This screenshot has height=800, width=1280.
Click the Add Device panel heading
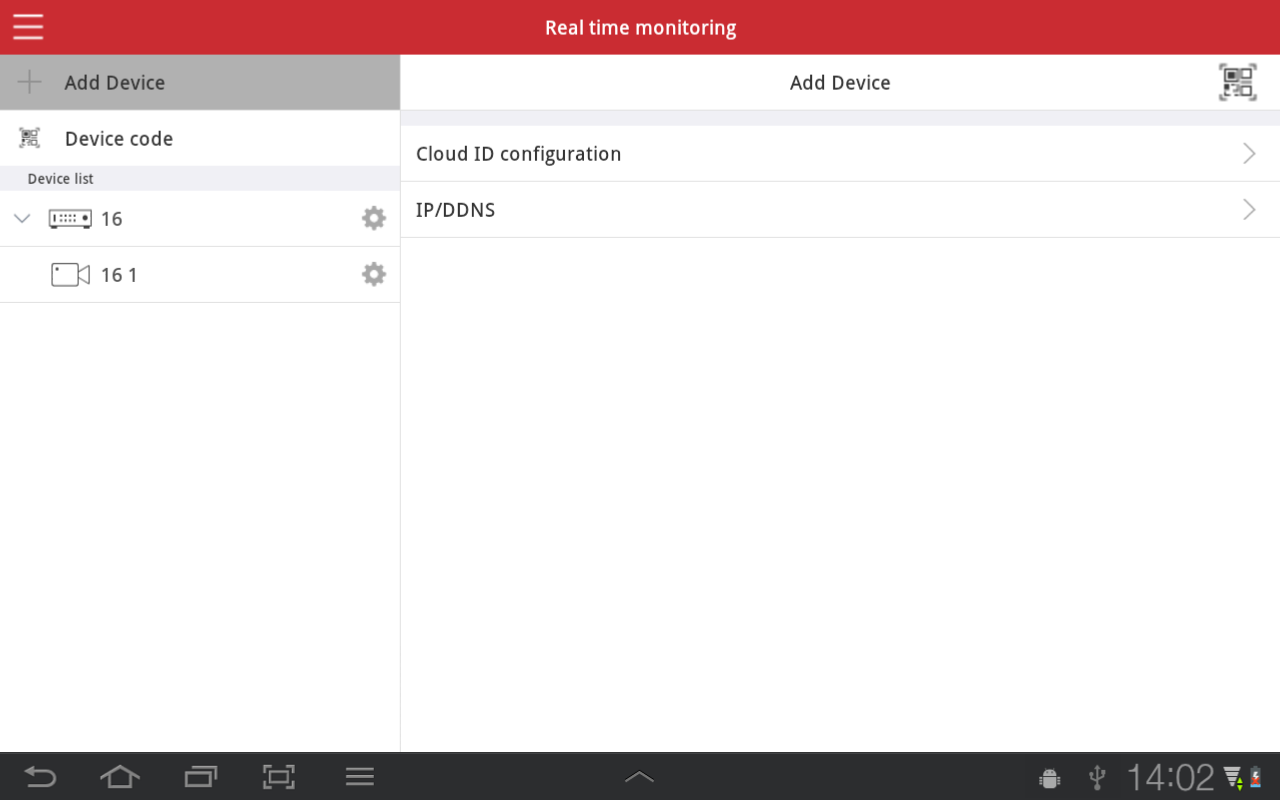[x=840, y=82]
